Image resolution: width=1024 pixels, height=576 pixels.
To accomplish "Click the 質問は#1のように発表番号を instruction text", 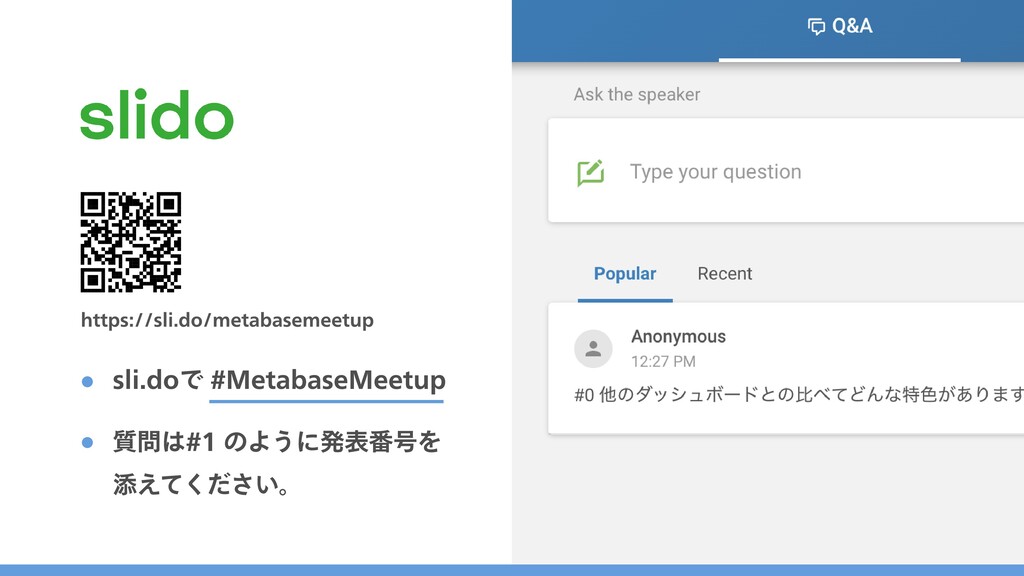I will point(277,442).
